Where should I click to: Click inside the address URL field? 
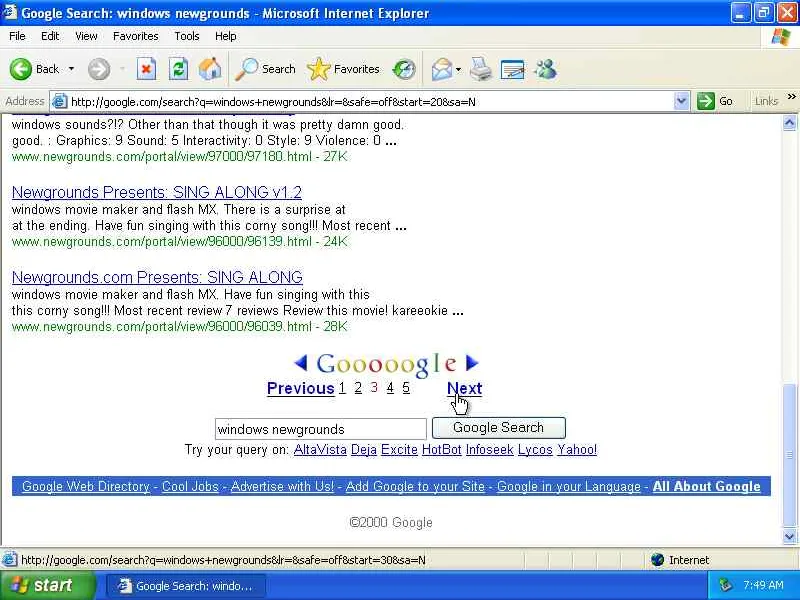(370, 102)
